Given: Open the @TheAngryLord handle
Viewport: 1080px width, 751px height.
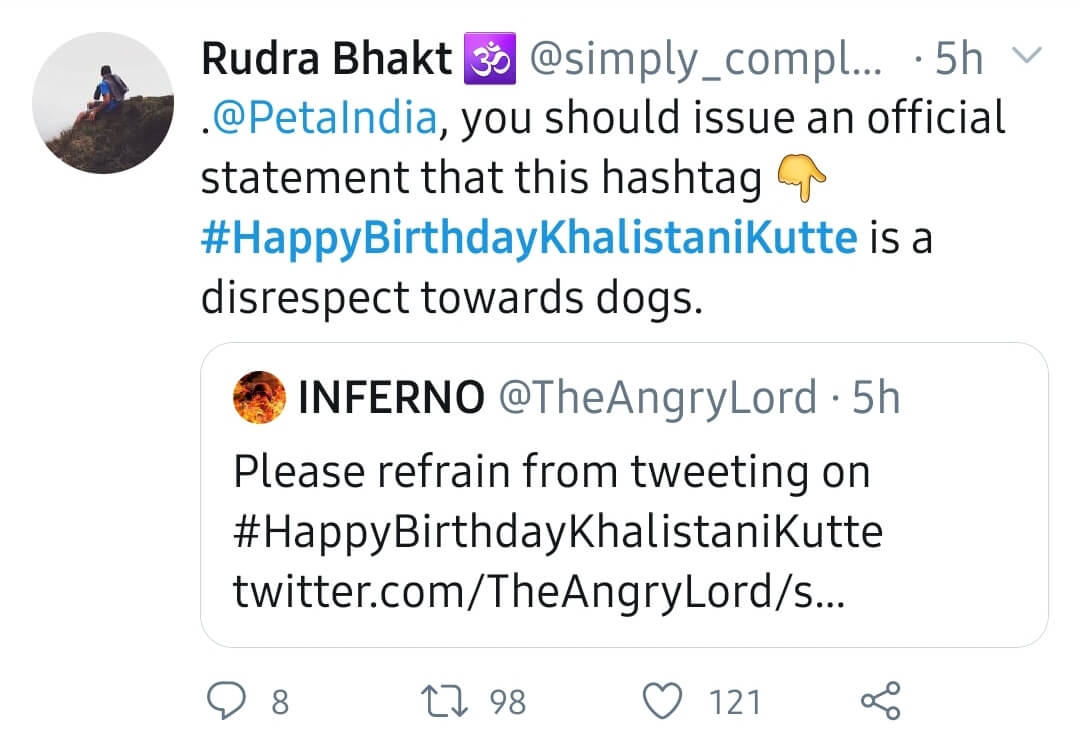Looking at the screenshot, I should tap(656, 398).
